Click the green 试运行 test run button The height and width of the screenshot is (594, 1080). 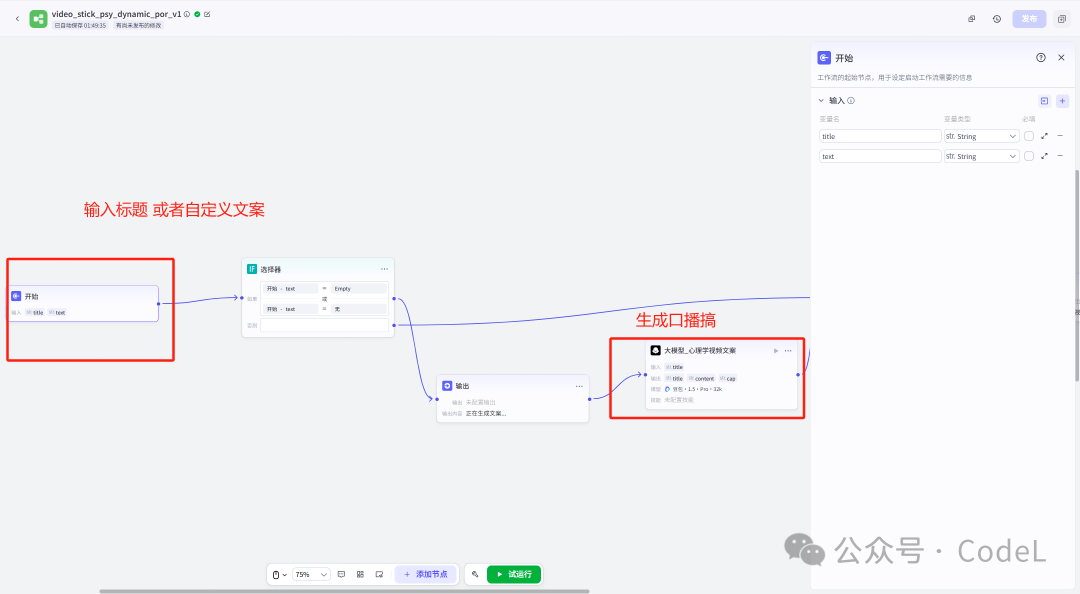tap(514, 574)
